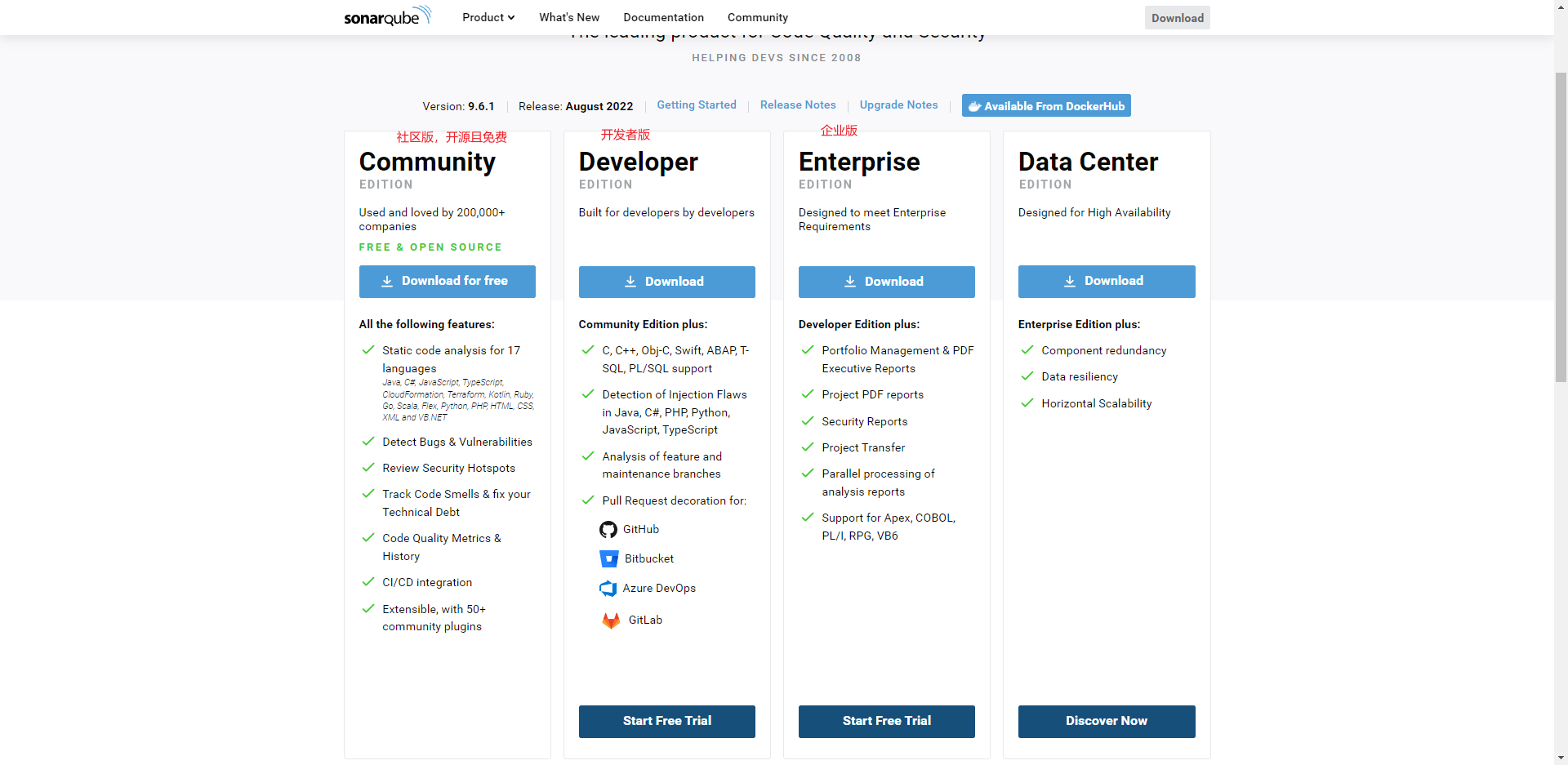Click the Azure DevOps icon
The width and height of the screenshot is (1568, 765).
coord(608,589)
